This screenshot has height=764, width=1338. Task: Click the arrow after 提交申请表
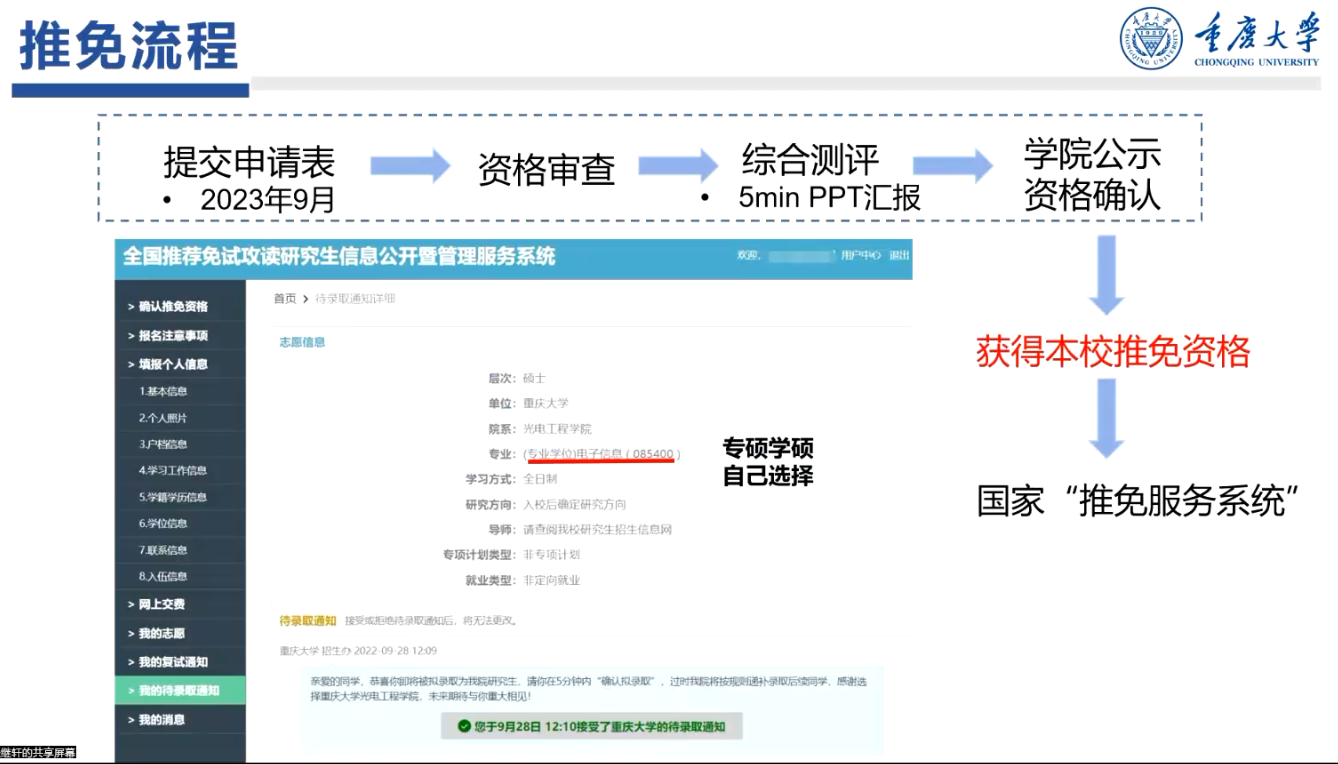click(x=410, y=166)
